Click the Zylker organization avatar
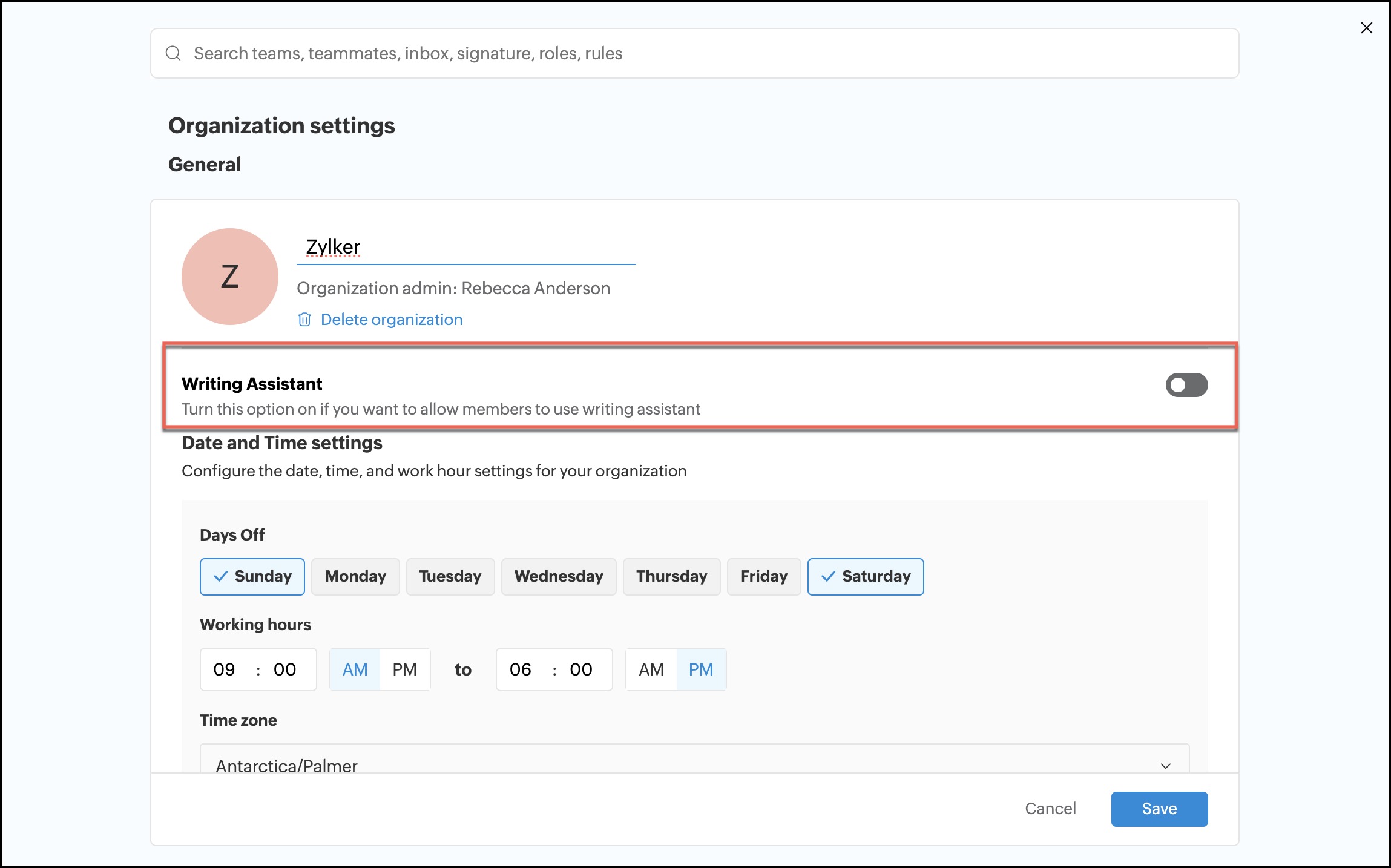The width and height of the screenshot is (1391, 868). click(230, 277)
